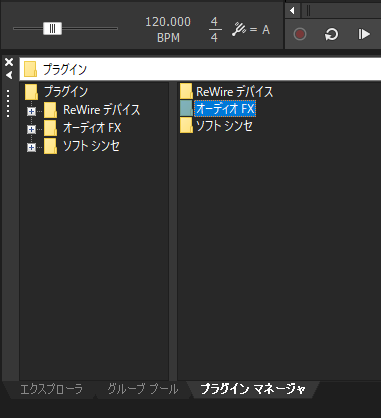Select highlighted オーディオ FX list item
Viewport: 381px width, 418px height.
[225, 108]
